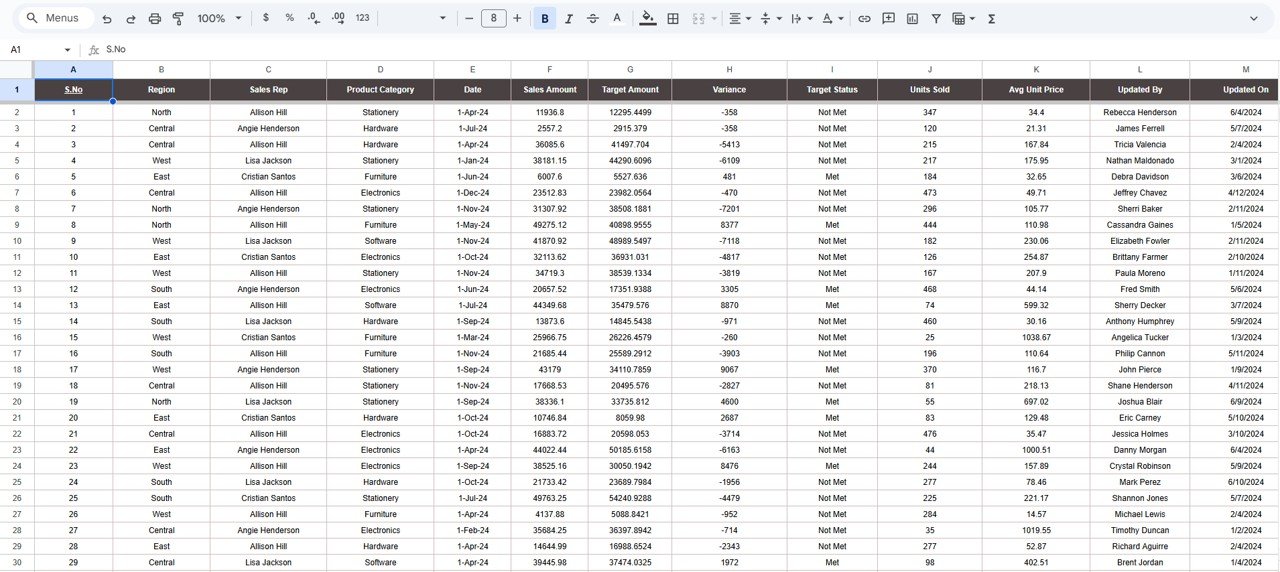Select the cell with value 1038.67
The image size is (1280, 572).
coord(1036,337)
